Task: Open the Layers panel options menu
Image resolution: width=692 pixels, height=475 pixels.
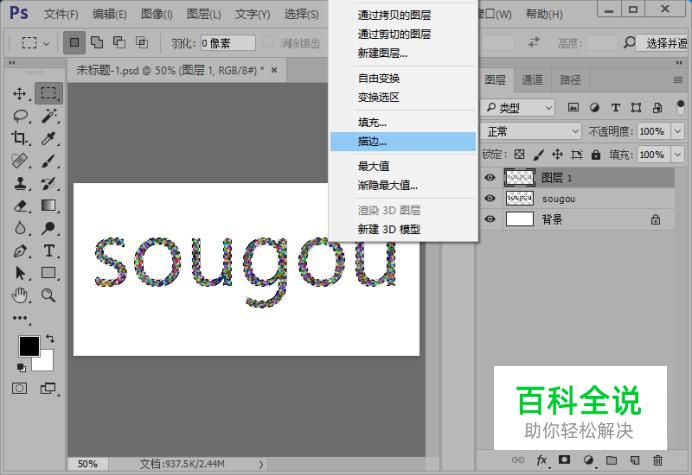Action: [678, 80]
